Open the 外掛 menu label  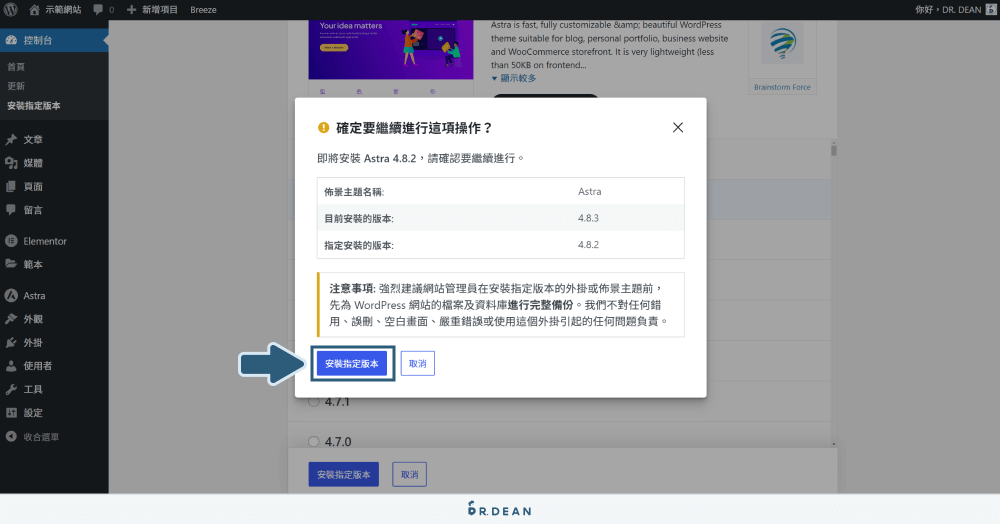[x=33, y=342]
